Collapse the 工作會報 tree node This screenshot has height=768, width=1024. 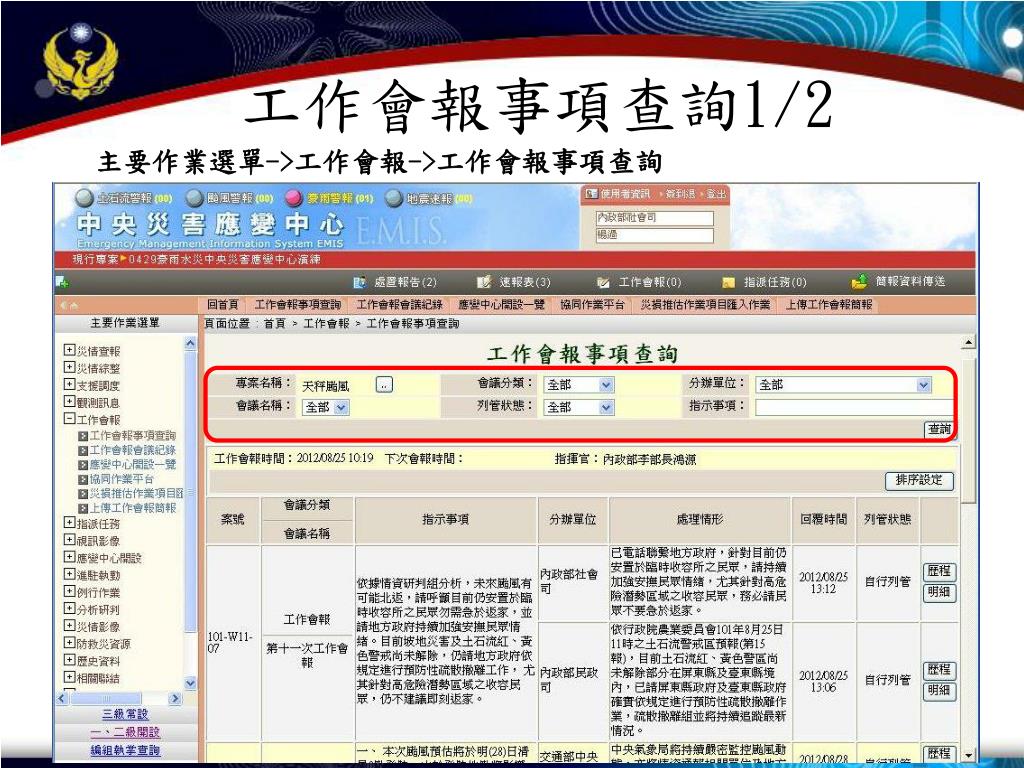point(69,419)
